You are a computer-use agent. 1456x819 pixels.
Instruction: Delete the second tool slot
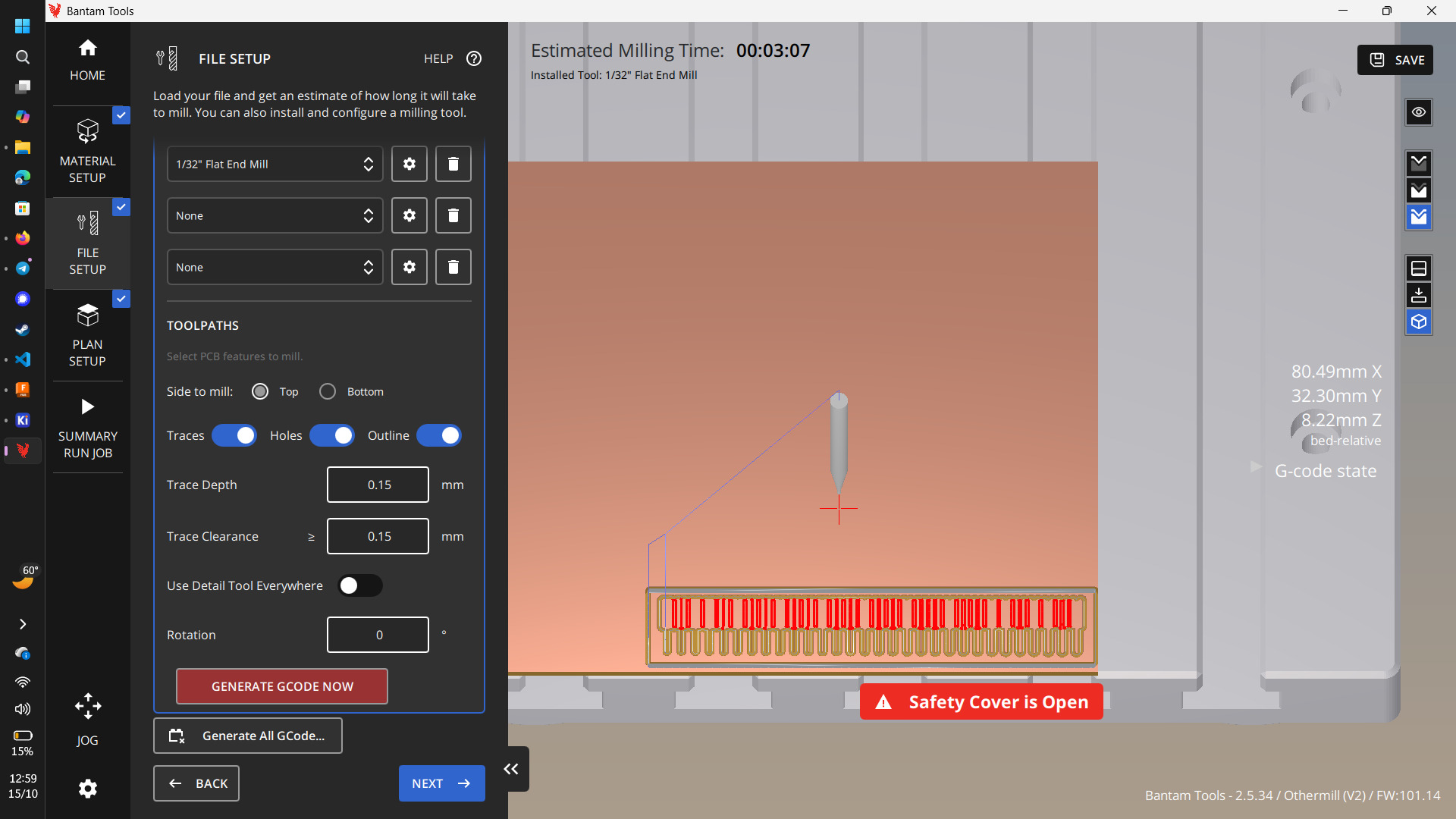click(453, 215)
